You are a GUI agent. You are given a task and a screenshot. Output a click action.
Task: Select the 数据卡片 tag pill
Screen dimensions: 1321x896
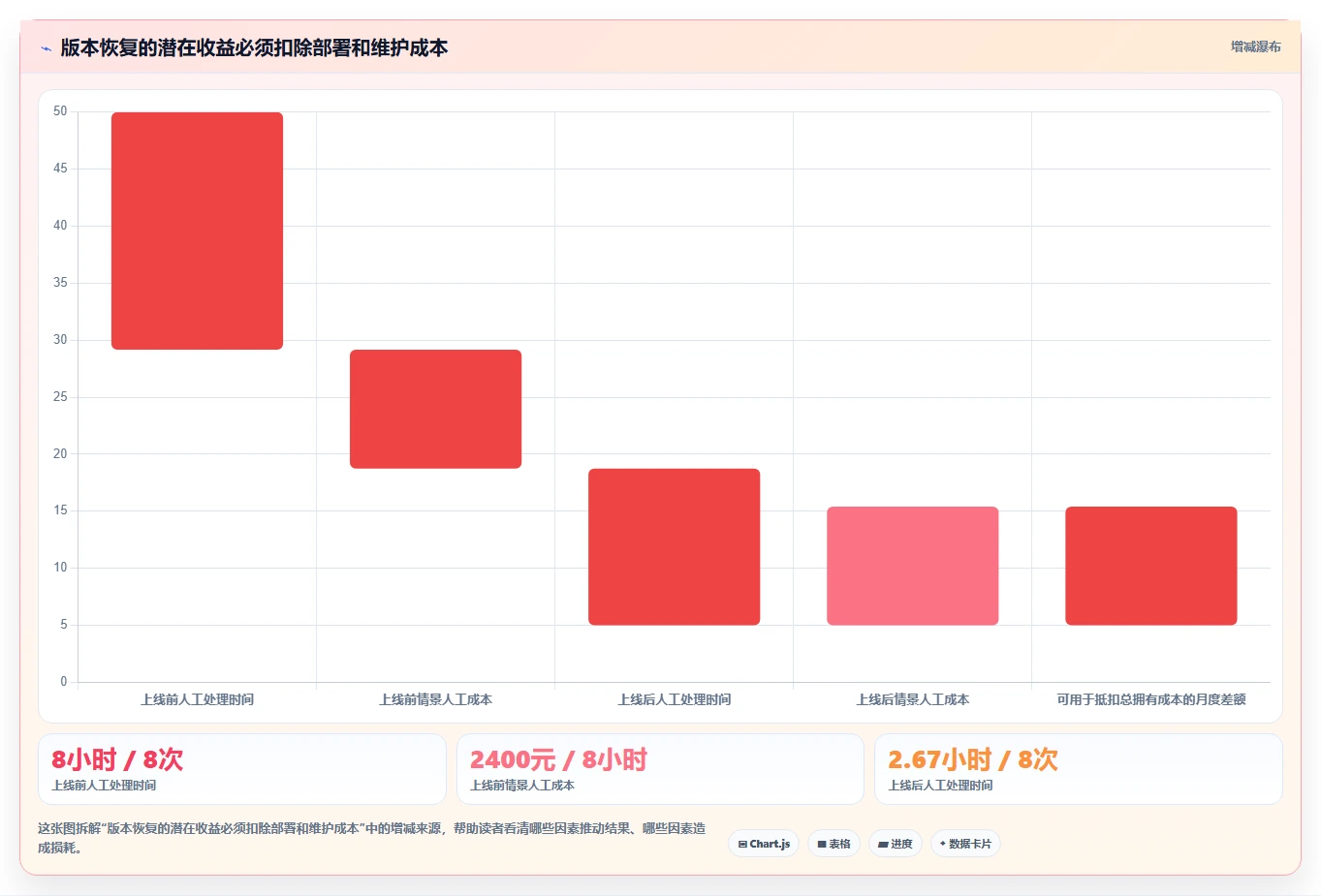pos(965,844)
